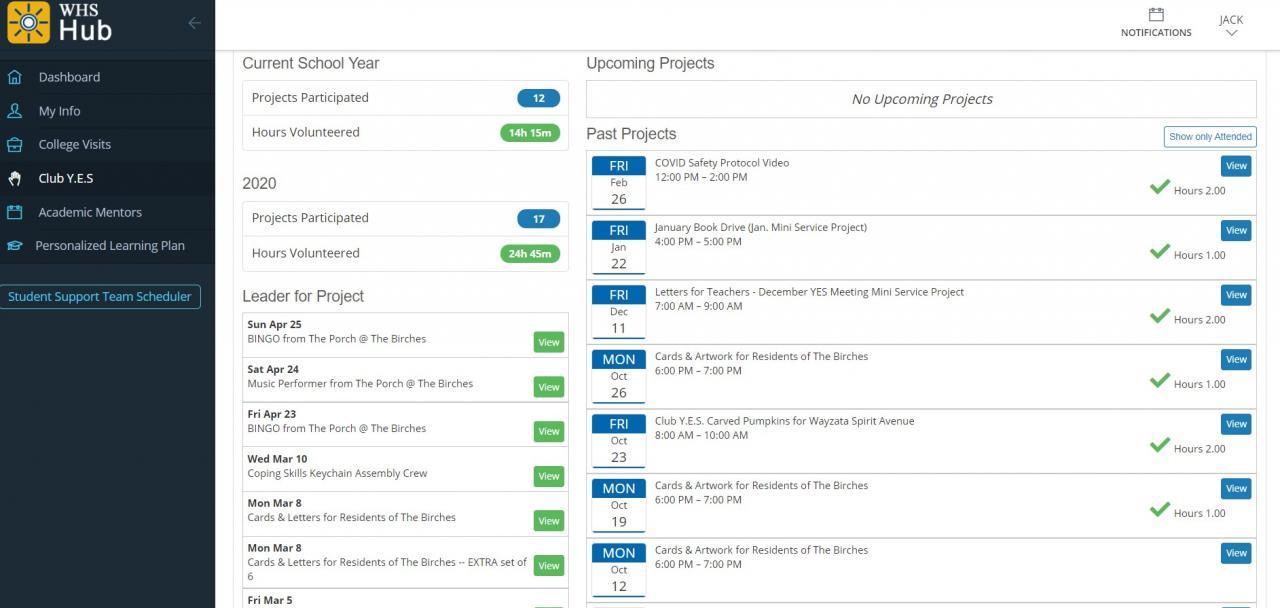The image size is (1280, 608).
Task: Click the Personalized Learning Plan graduation cap icon
Action: (x=15, y=246)
